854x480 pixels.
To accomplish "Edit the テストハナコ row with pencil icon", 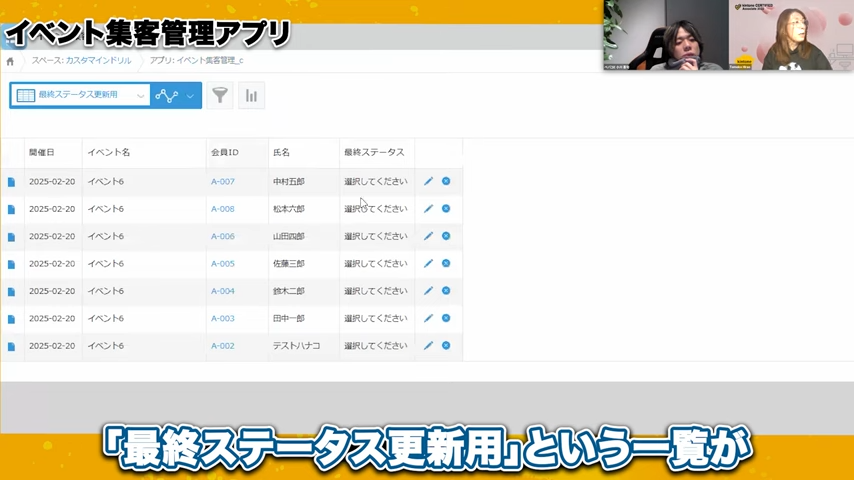I will (429, 345).
